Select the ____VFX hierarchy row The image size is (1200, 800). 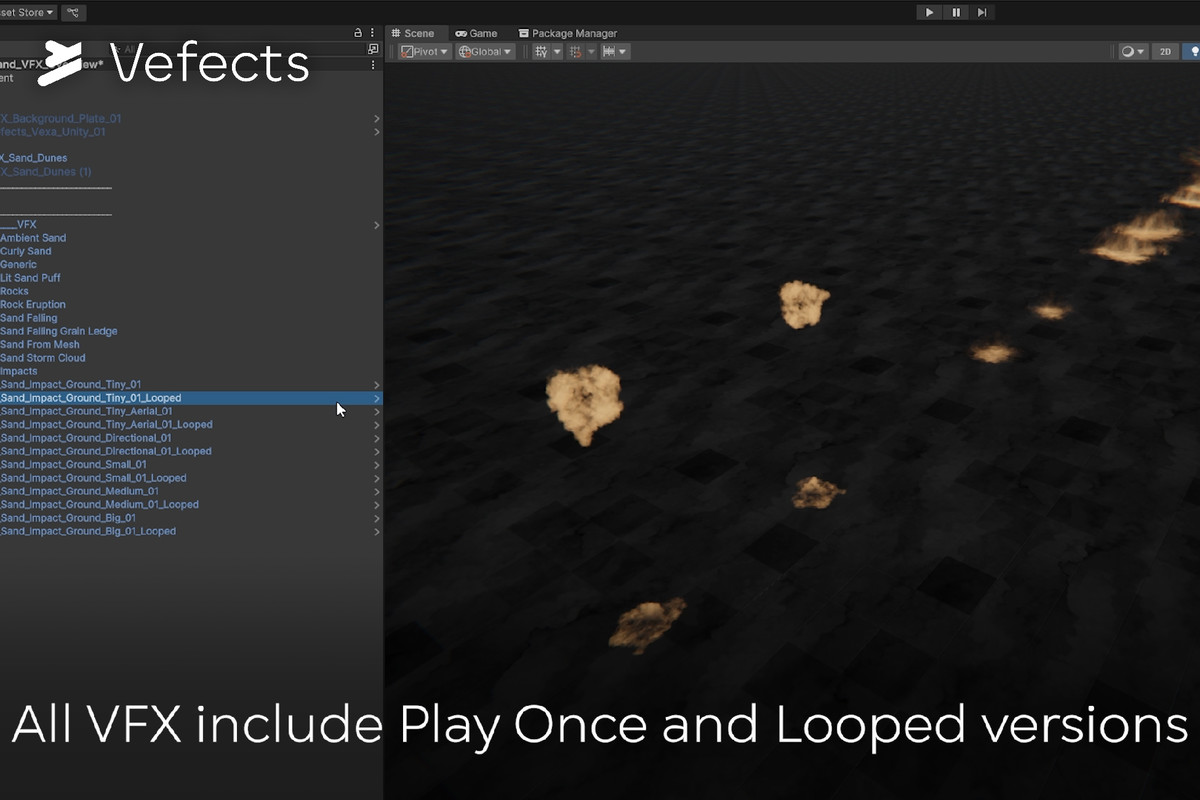[x=18, y=225]
